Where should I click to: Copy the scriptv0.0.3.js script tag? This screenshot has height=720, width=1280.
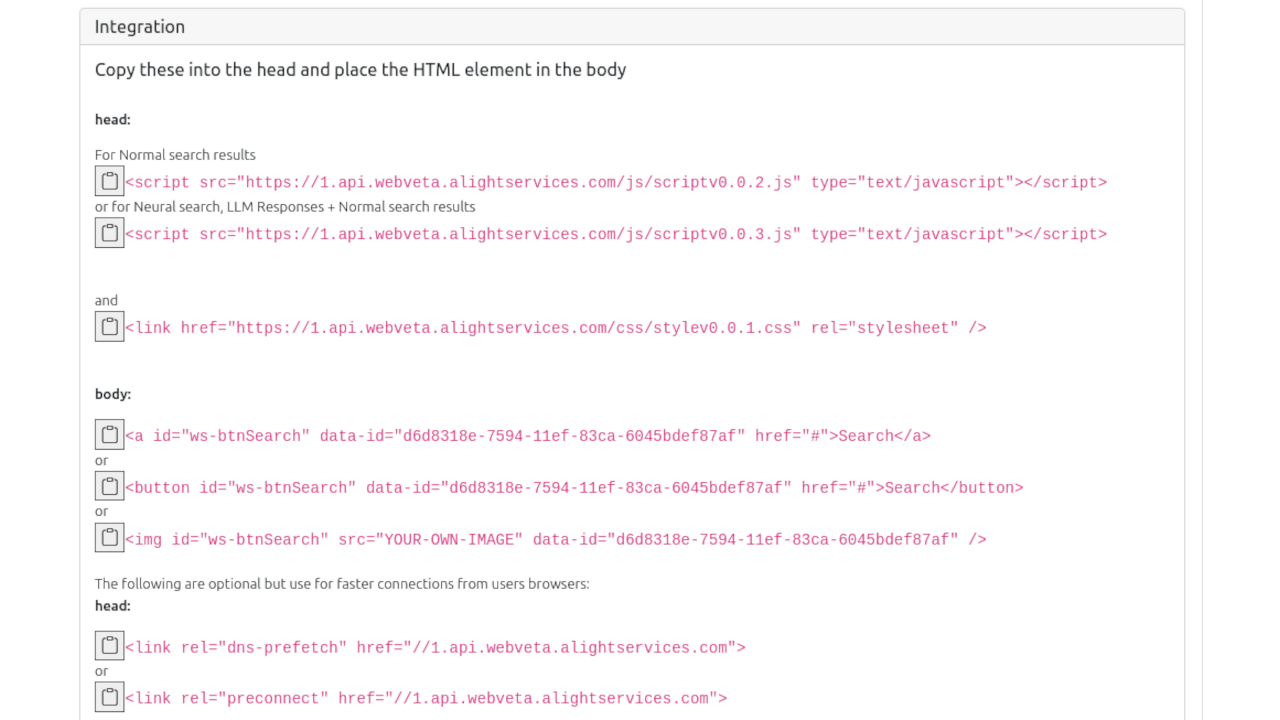point(110,233)
